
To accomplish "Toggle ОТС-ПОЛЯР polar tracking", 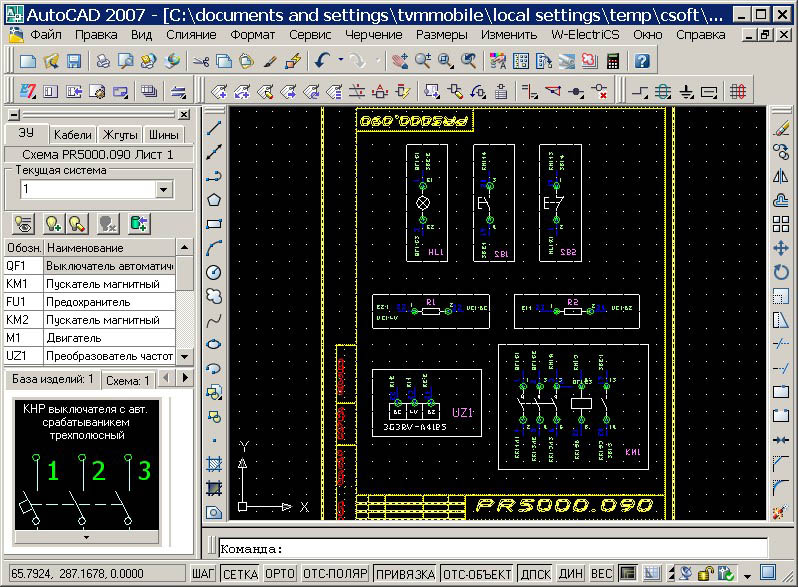I will (x=335, y=574).
